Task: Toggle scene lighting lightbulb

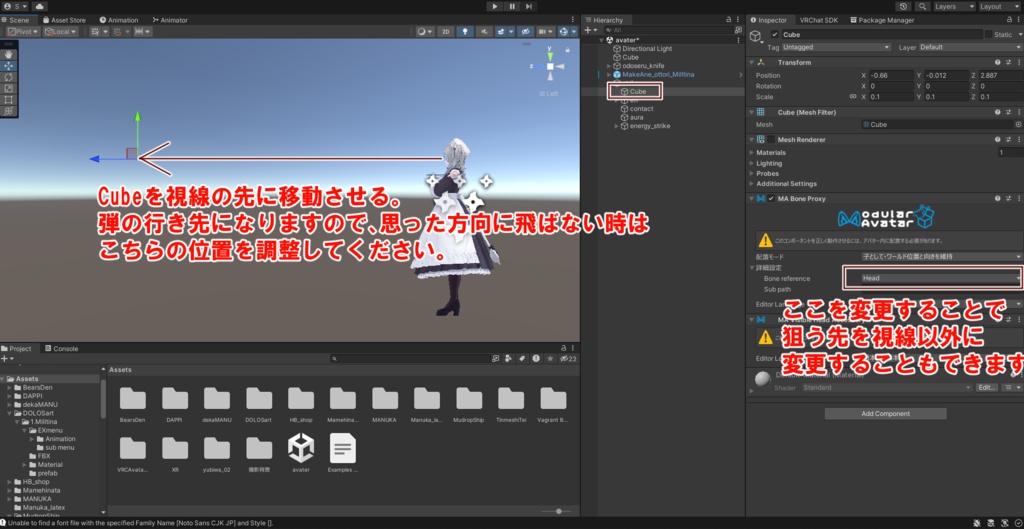Action: point(464,31)
